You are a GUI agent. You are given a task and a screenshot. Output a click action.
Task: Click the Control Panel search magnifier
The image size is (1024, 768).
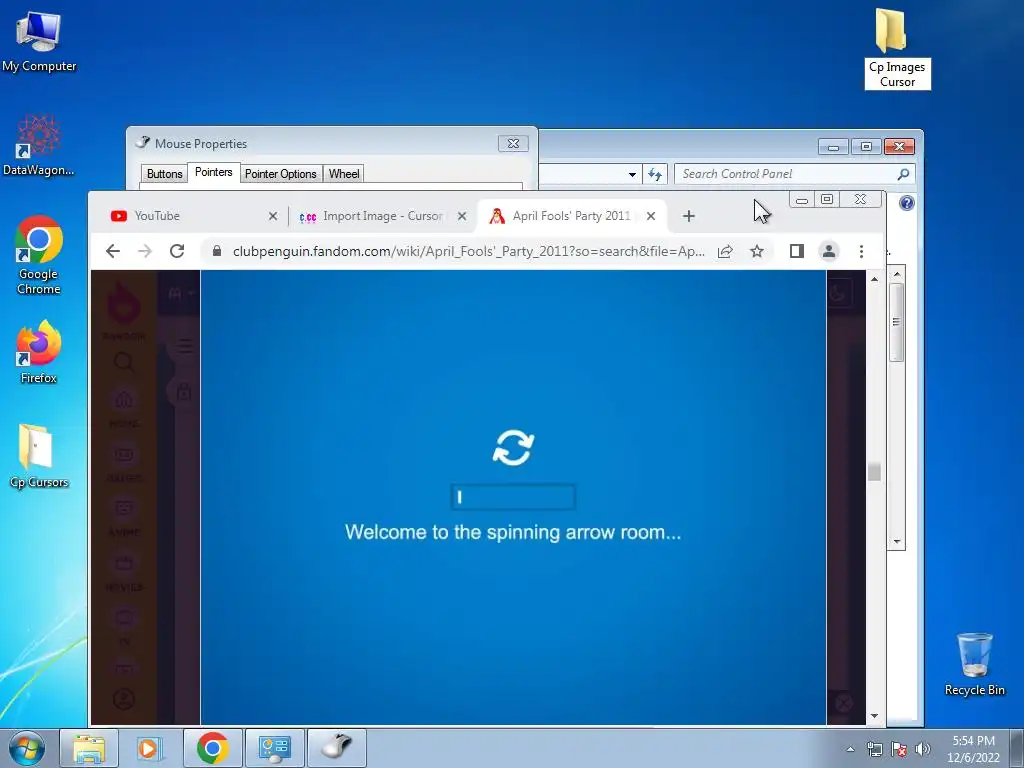pos(903,174)
